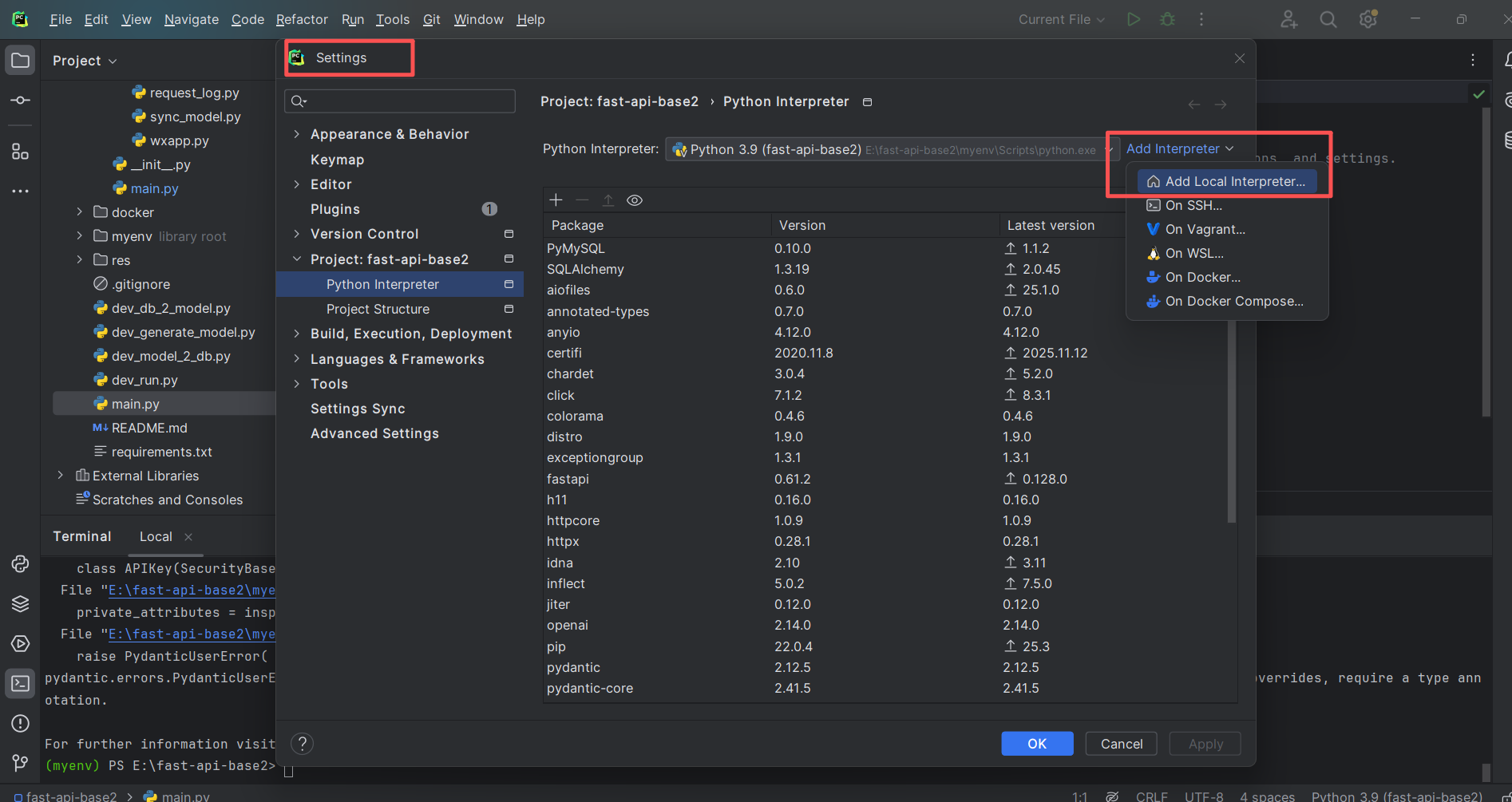Image resolution: width=1512 pixels, height=802 pixels.
Task: Choose Add Local Interpreter menu entry
Action: [x=1227, y=181]
